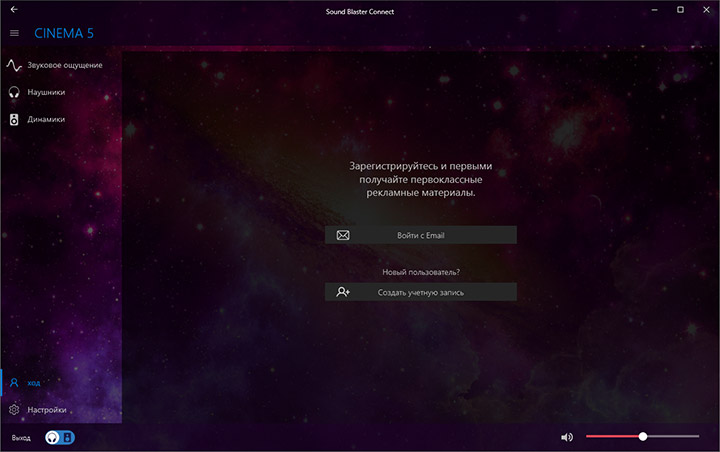Image resolution: width=720 pixels, height=452 pixels.
Task: Close the Sound Blaster Connect window
Action: pyautogui.click(x=706, y=10)
